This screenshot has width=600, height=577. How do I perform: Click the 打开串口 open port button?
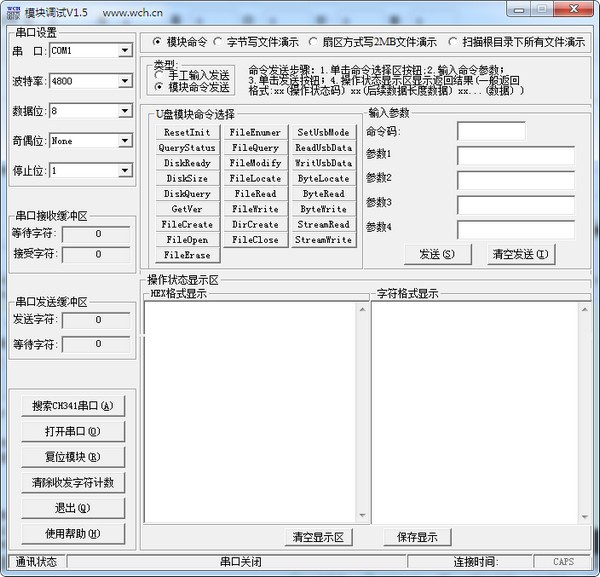(73, 432)
